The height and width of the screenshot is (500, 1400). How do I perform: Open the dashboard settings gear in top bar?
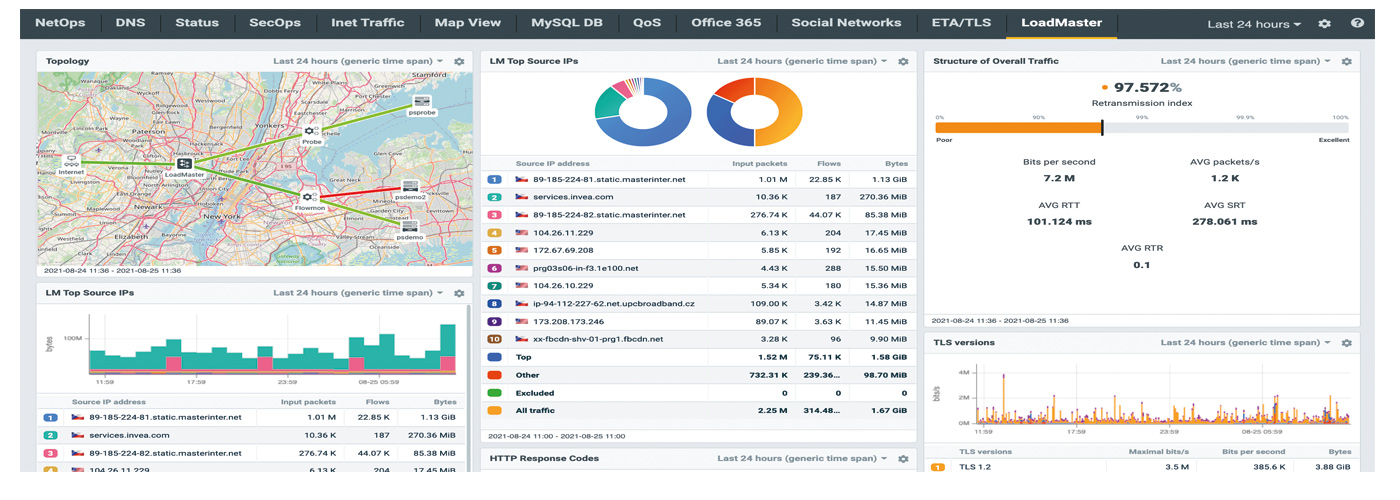click(1325, 23)
